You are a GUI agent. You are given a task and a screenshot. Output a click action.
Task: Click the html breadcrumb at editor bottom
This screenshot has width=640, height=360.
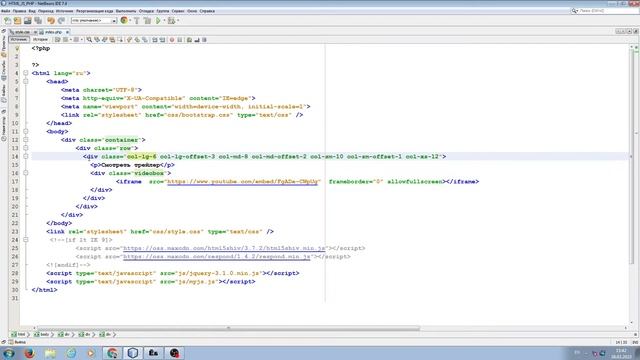click(19, 334)
